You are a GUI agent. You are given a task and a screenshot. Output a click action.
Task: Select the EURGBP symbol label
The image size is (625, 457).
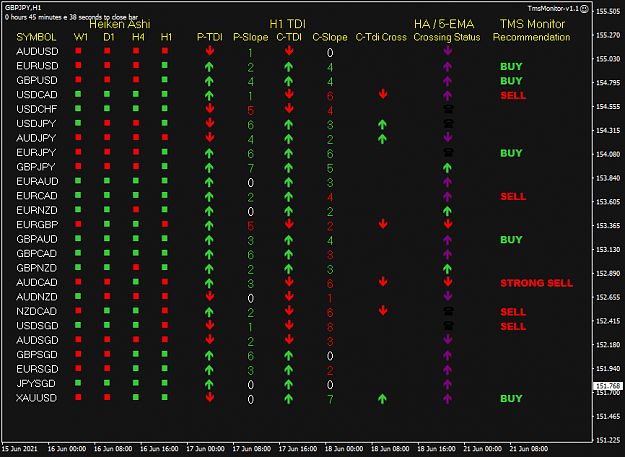(x=37, y=225)
